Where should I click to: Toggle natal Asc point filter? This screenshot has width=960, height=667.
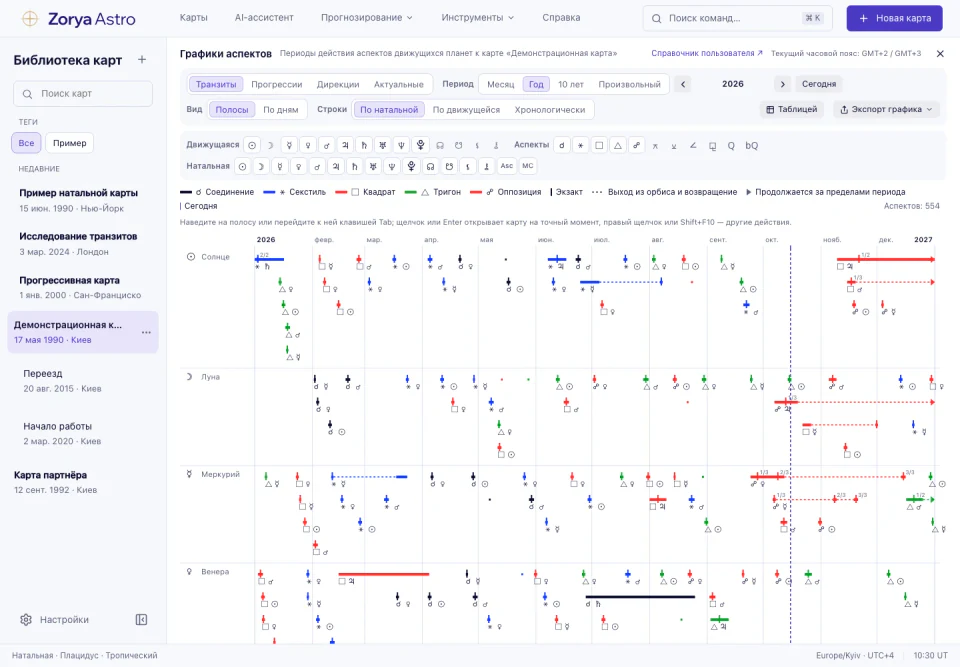pos(506,166)
